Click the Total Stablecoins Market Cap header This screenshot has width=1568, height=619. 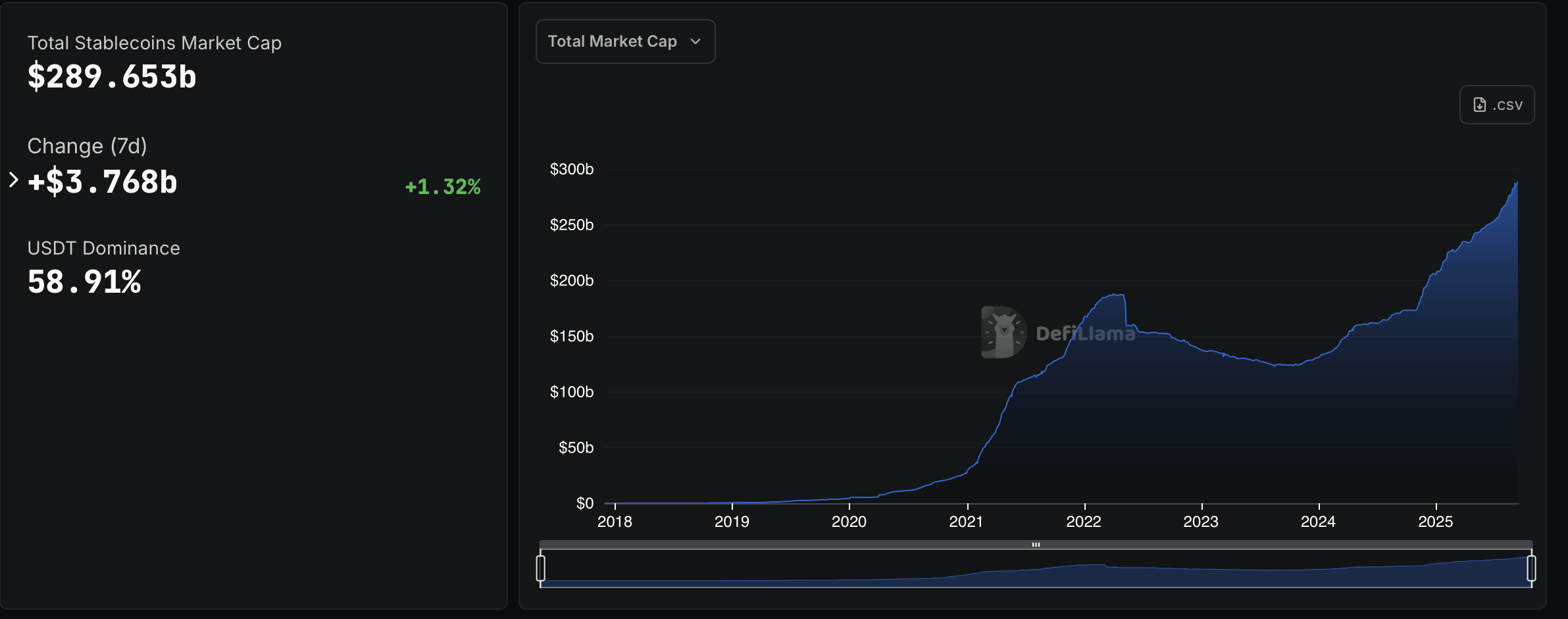(154, 42)
